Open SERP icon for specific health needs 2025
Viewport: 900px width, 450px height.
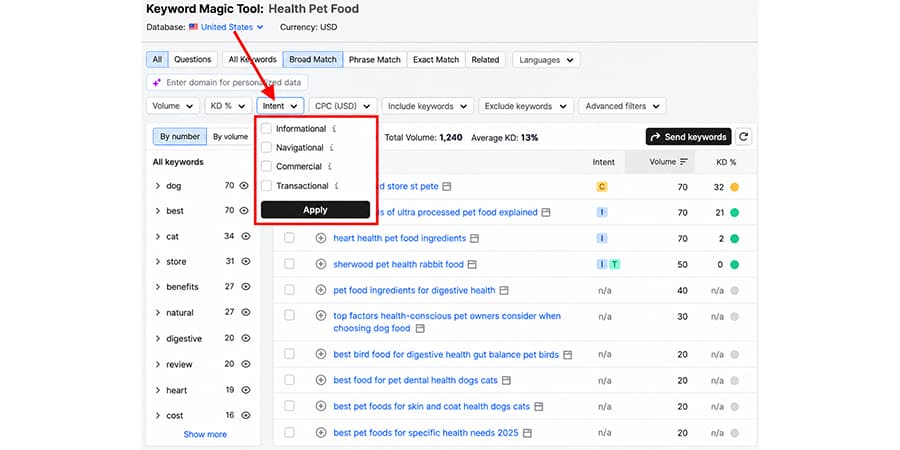coord(527,433)
